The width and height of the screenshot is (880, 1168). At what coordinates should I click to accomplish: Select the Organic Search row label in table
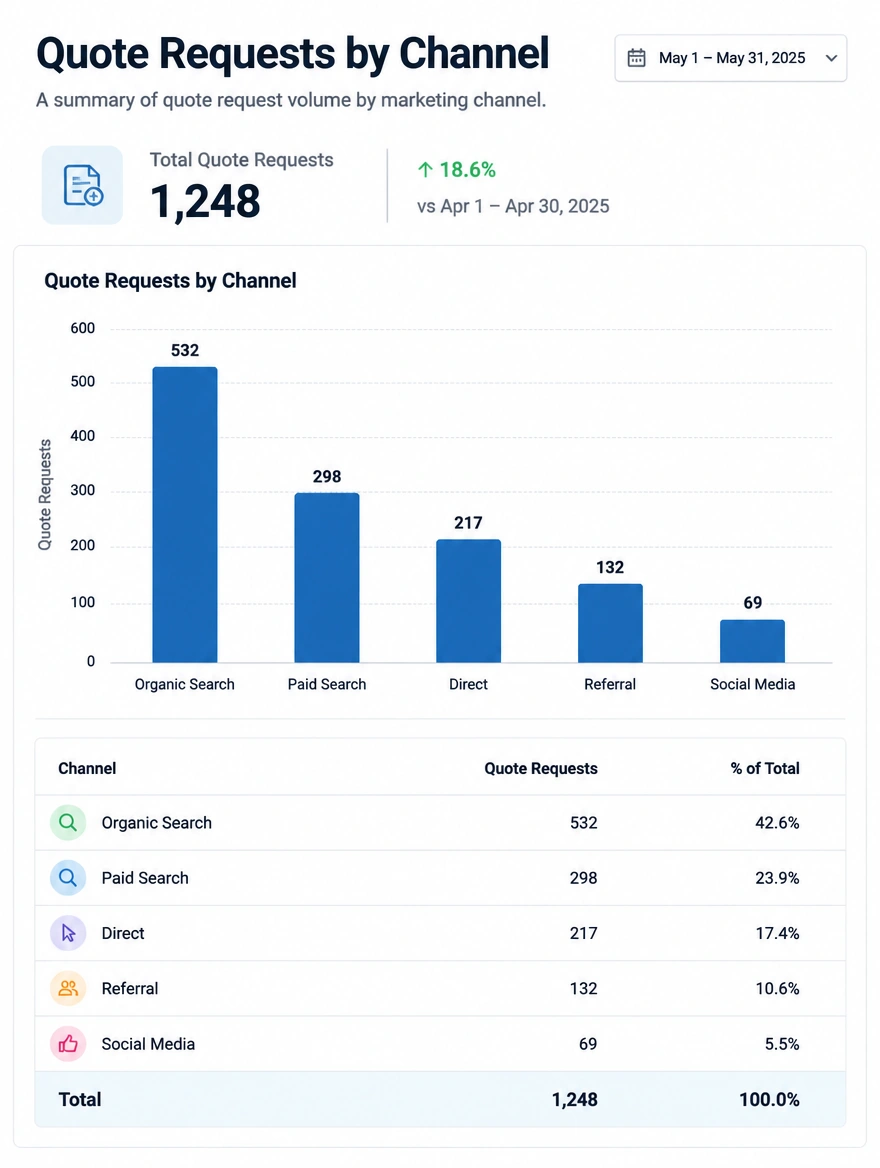[156, 822]
